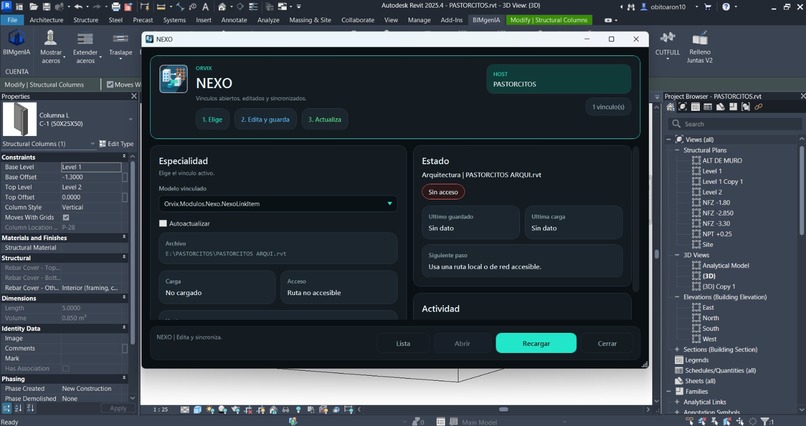Click the Save icon in quick-access toolbar
The height and width of the screenshot is (426, 806).
(x=47, y=7)
